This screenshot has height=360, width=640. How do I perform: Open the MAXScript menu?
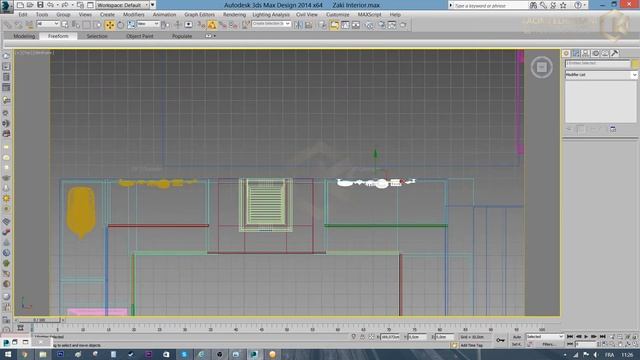[369, 14]
